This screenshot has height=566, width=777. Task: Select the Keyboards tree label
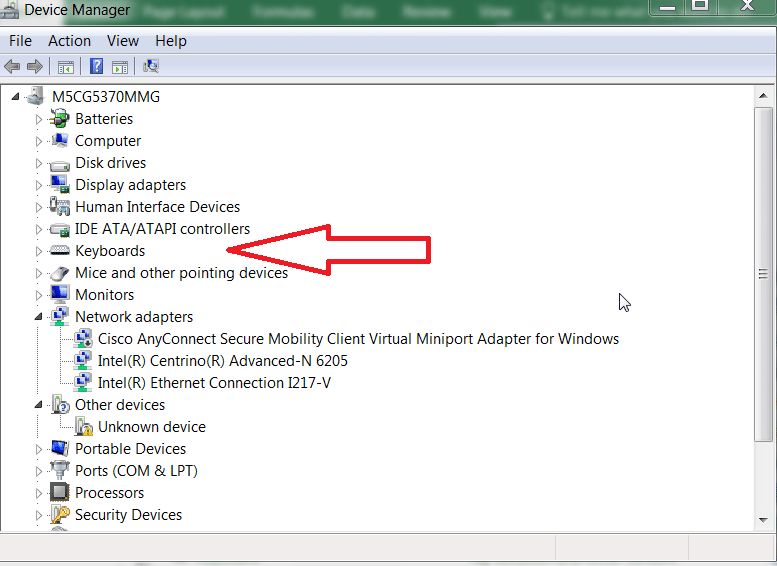[110, 251]
